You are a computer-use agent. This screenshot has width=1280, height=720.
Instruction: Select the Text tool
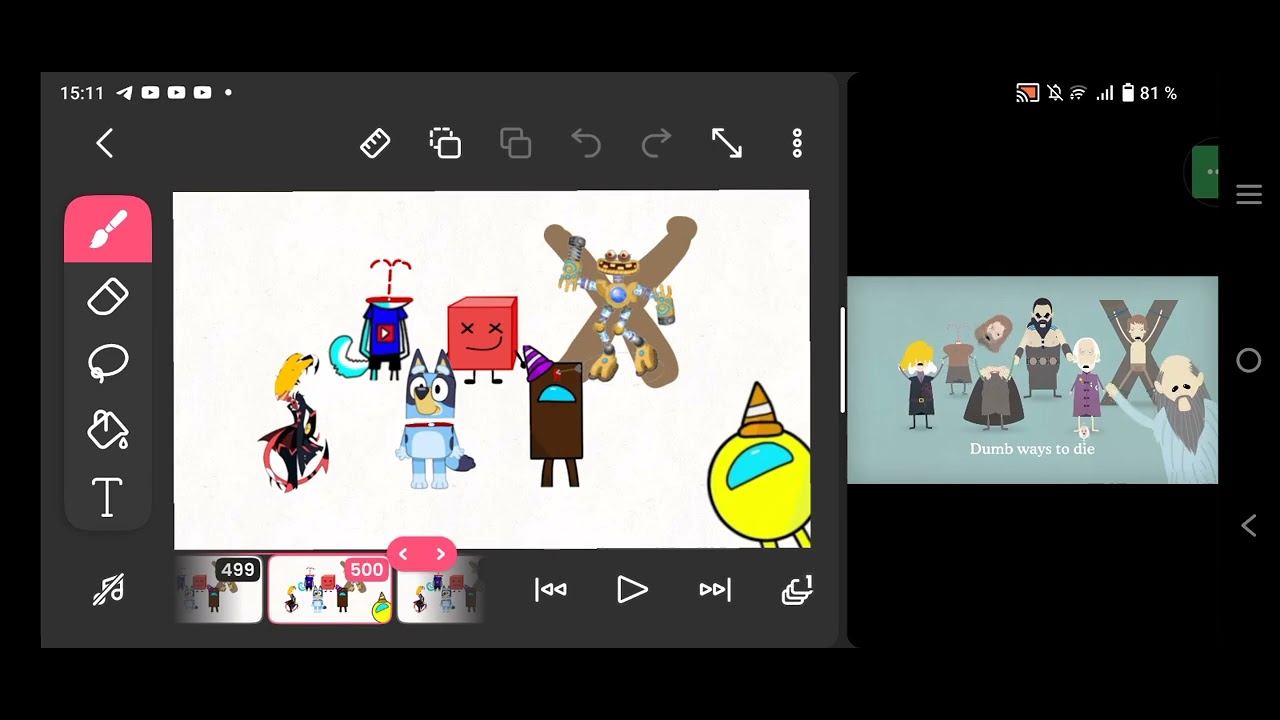108,497
